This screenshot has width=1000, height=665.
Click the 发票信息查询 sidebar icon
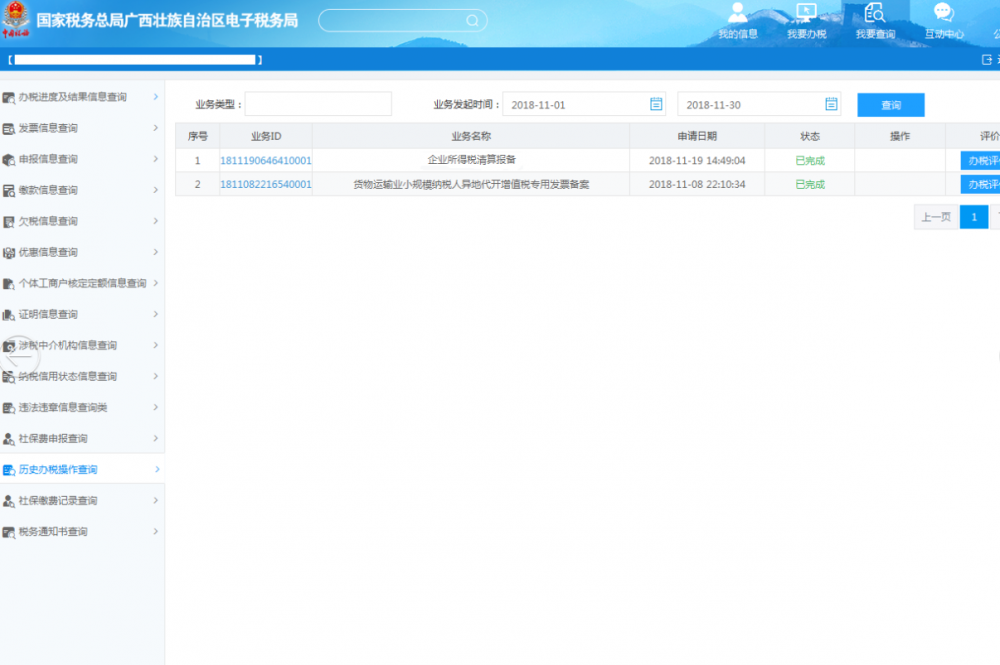9,128
